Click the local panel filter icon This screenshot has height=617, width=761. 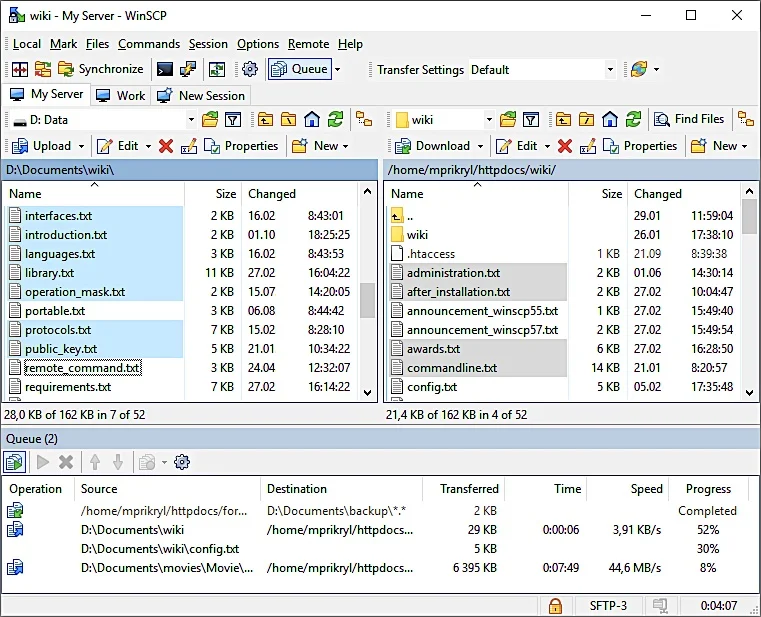coord(233,120)
